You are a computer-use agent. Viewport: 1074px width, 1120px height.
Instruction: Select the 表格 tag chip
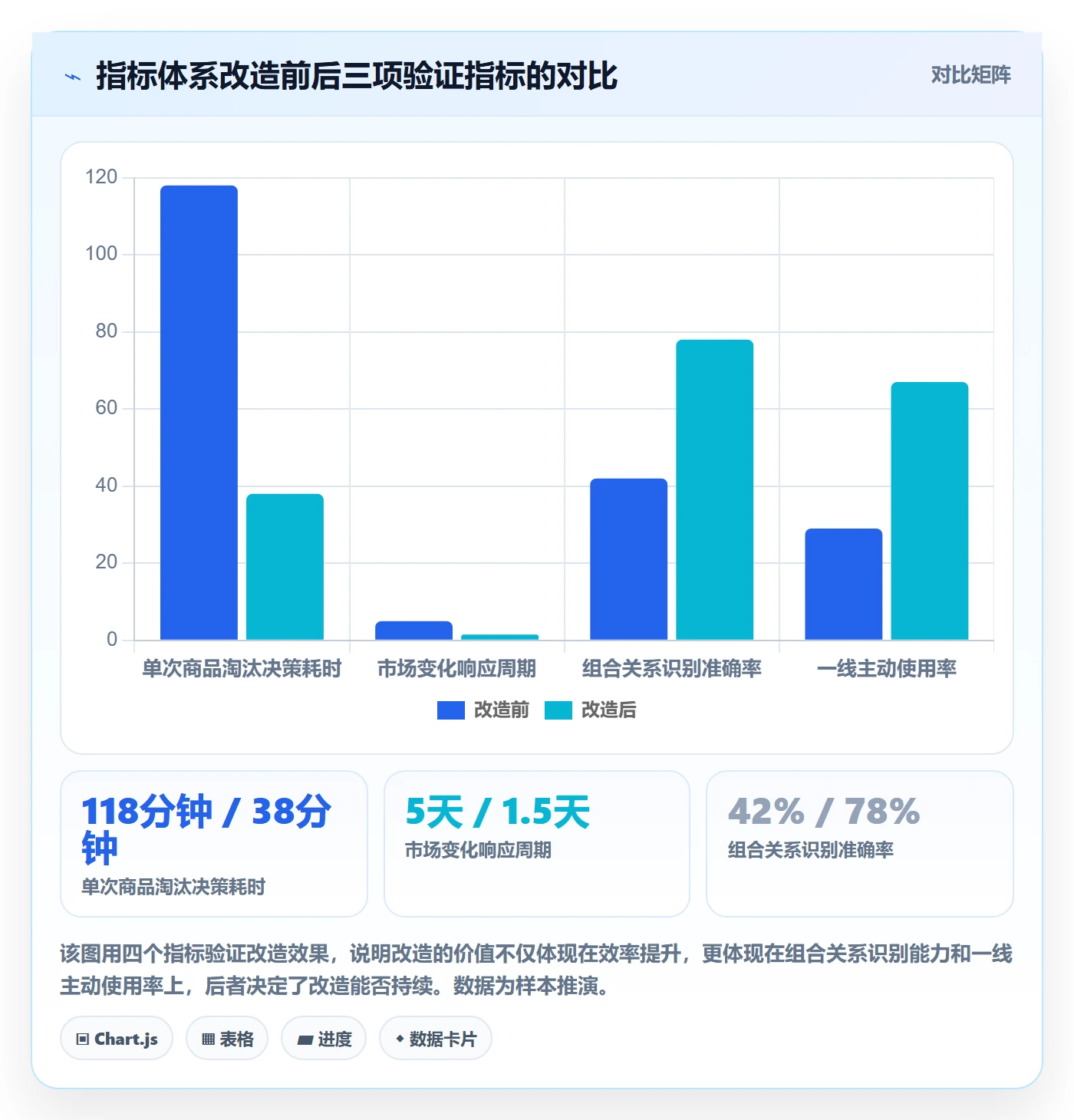[227, 1039]
